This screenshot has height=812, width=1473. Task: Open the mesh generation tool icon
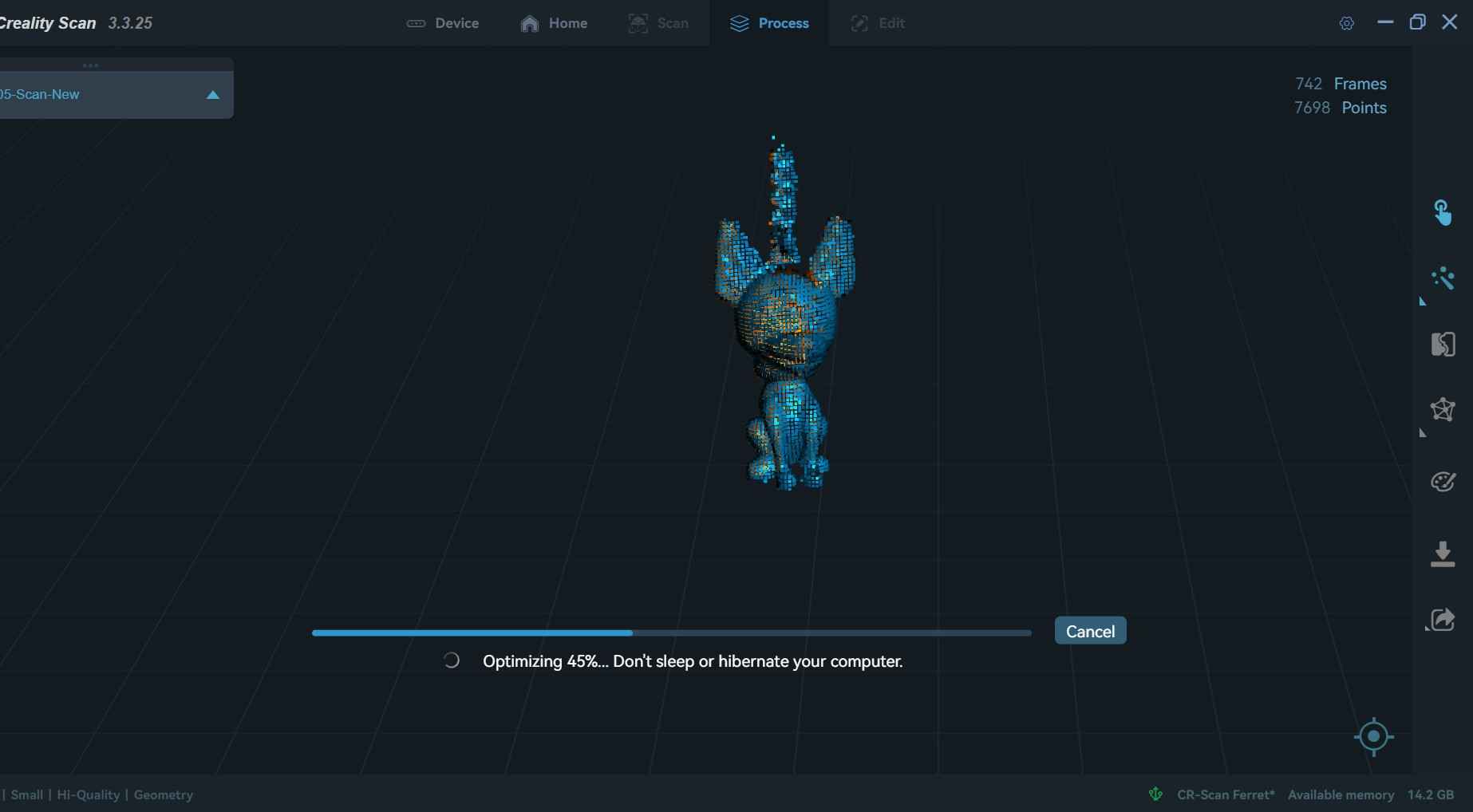(x=1443, y=345)
